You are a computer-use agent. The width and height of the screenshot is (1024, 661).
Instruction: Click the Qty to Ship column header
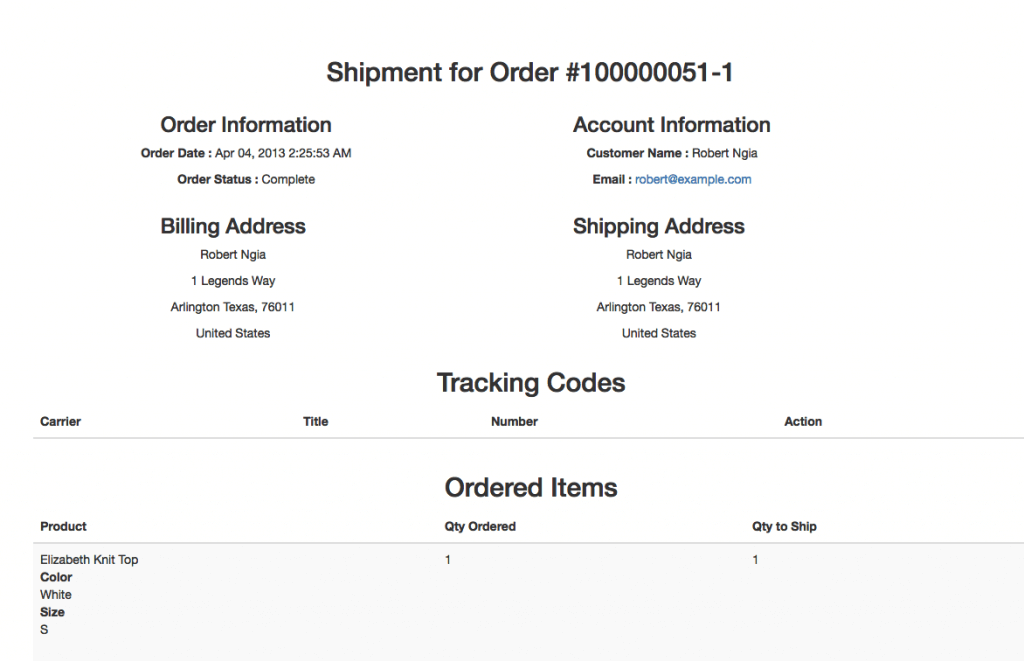(x=784, y=527)
